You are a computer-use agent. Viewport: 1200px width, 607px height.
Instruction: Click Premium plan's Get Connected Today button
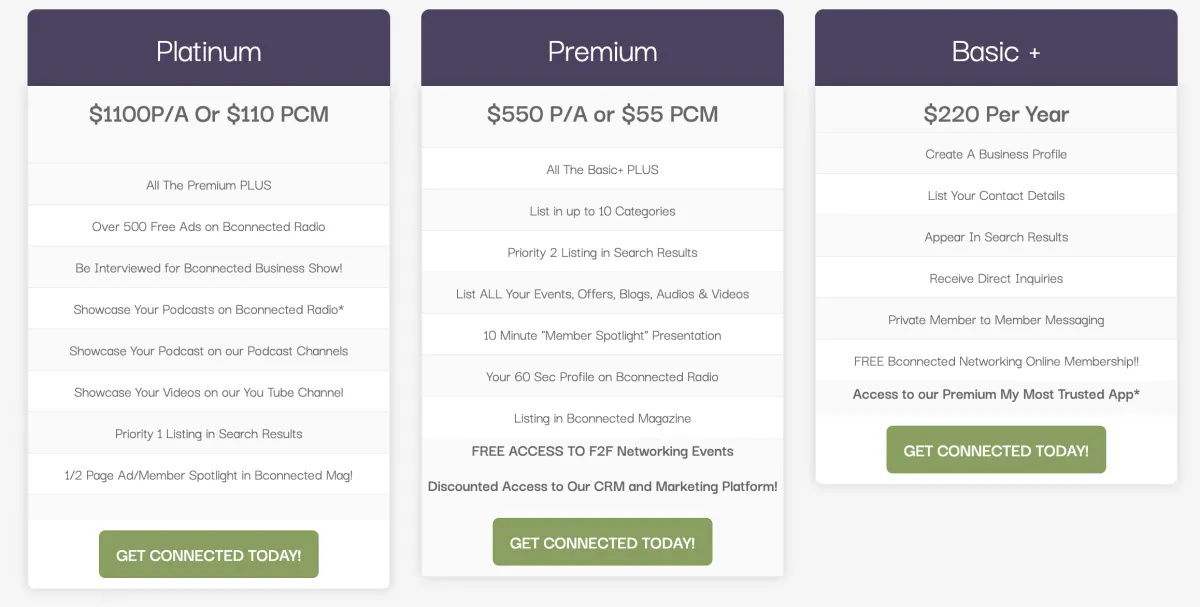pos(602,542)
